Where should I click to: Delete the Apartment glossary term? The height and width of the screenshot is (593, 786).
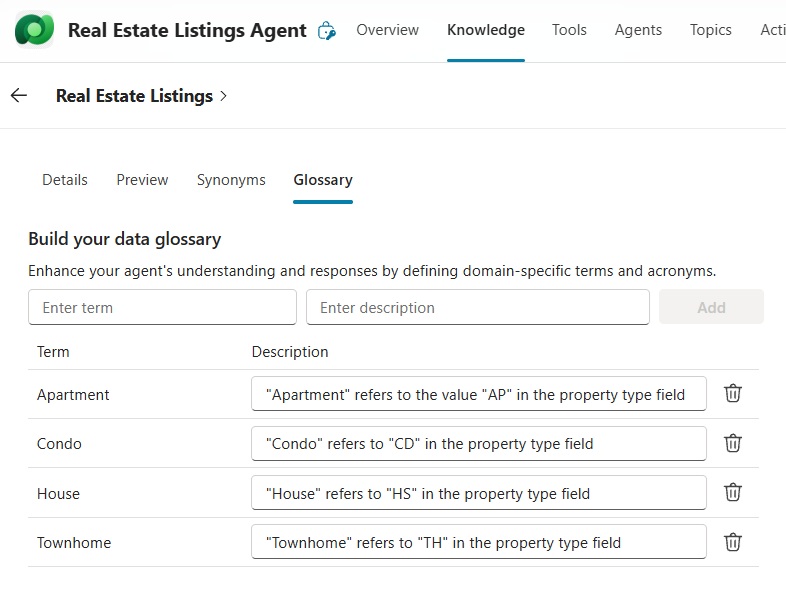coord(733,394)
